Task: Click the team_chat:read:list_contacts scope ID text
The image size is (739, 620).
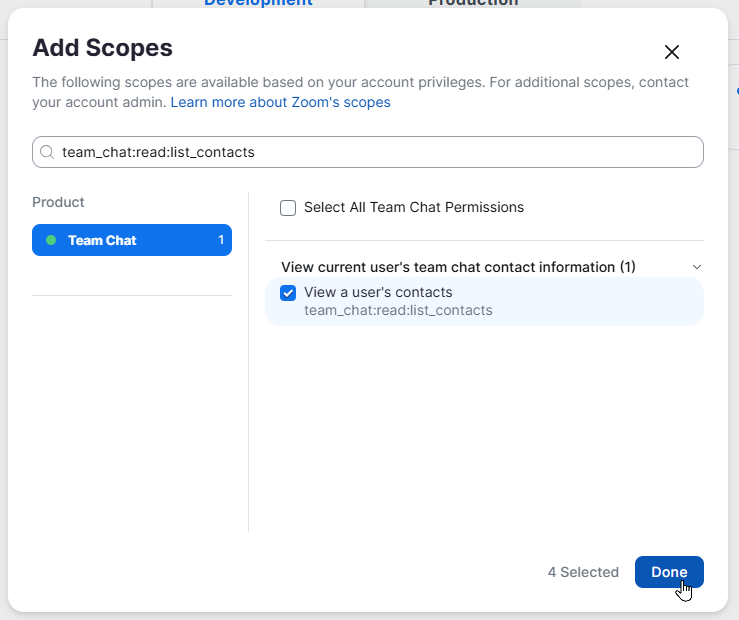Action: (x=398, y=310)
